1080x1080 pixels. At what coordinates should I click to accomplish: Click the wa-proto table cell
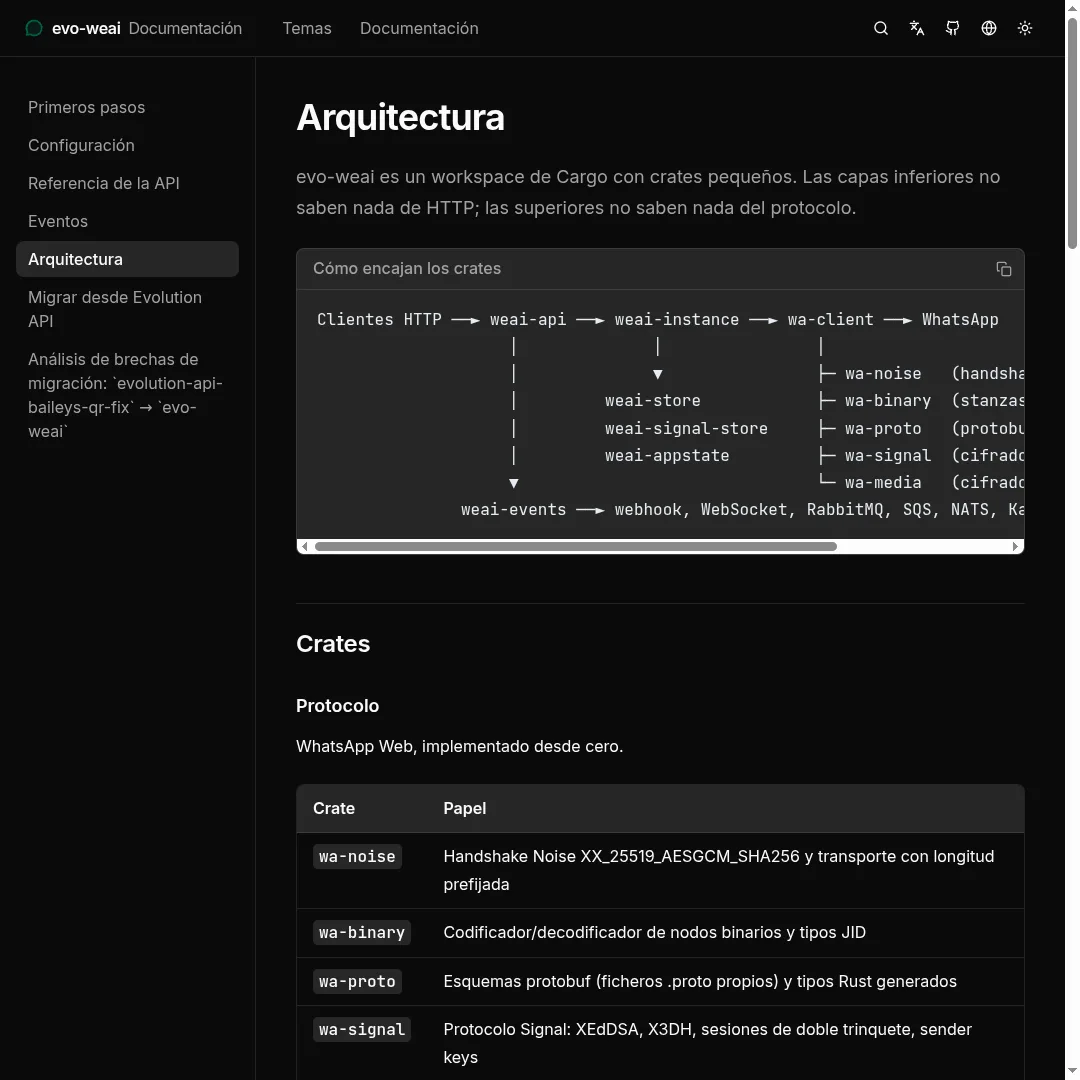(x=357, y=981)
